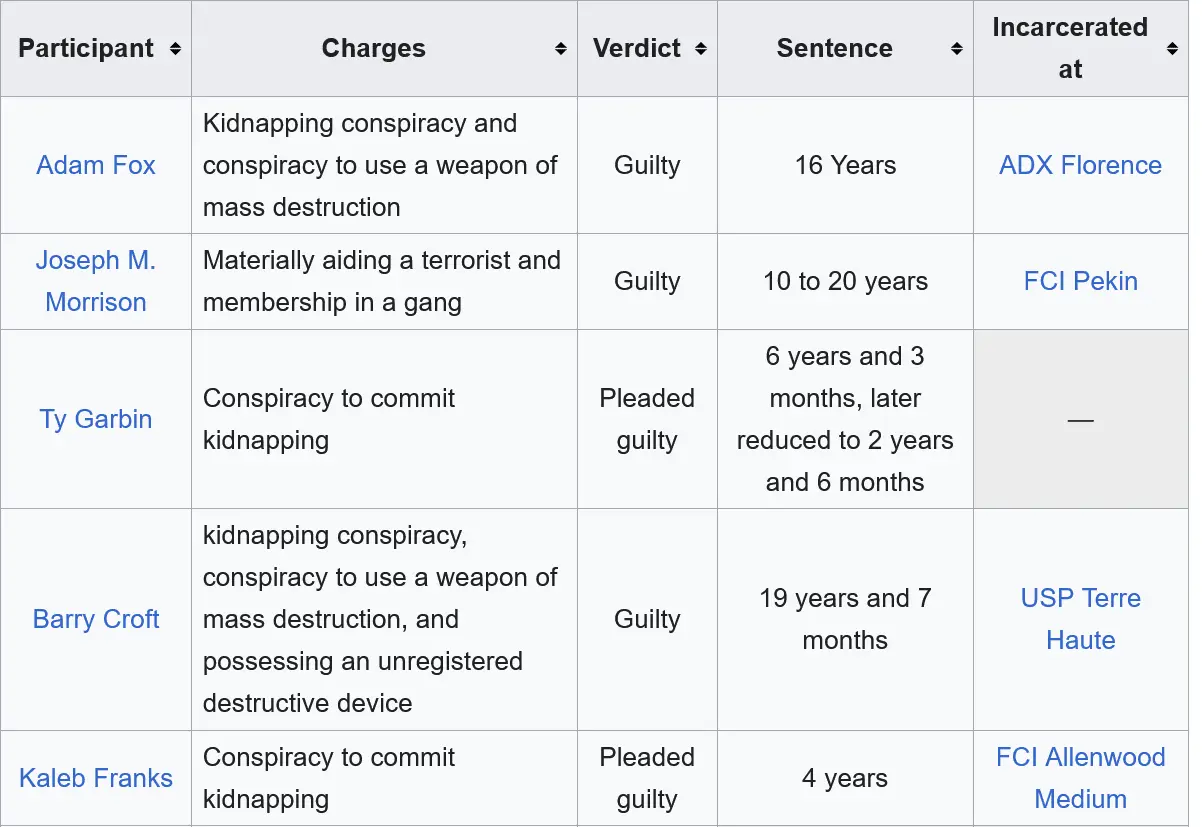Click the Charges header label
Viewport: 1202px width, 827px height.
point(373,49)
